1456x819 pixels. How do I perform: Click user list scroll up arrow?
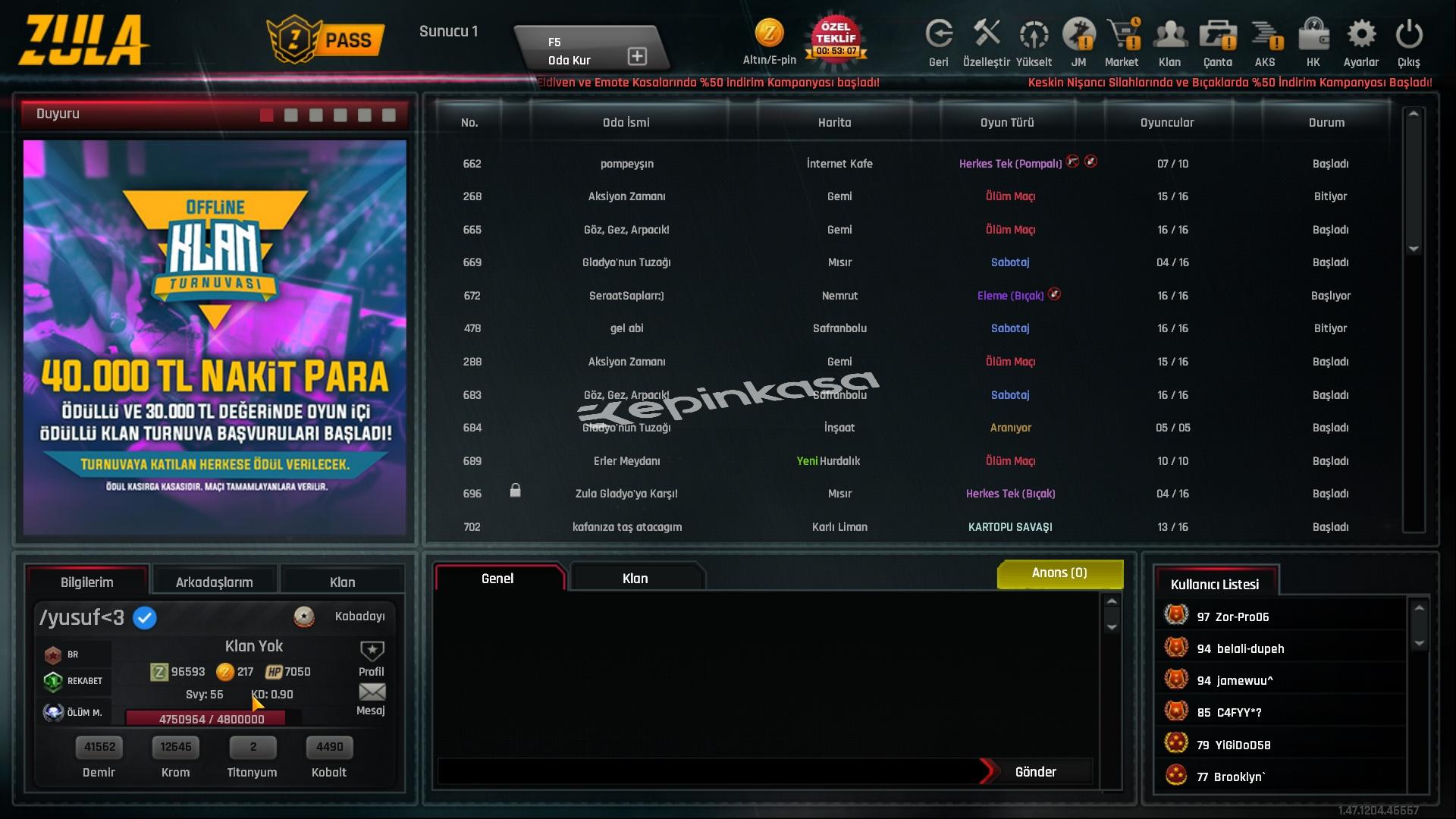[1419, 608]
